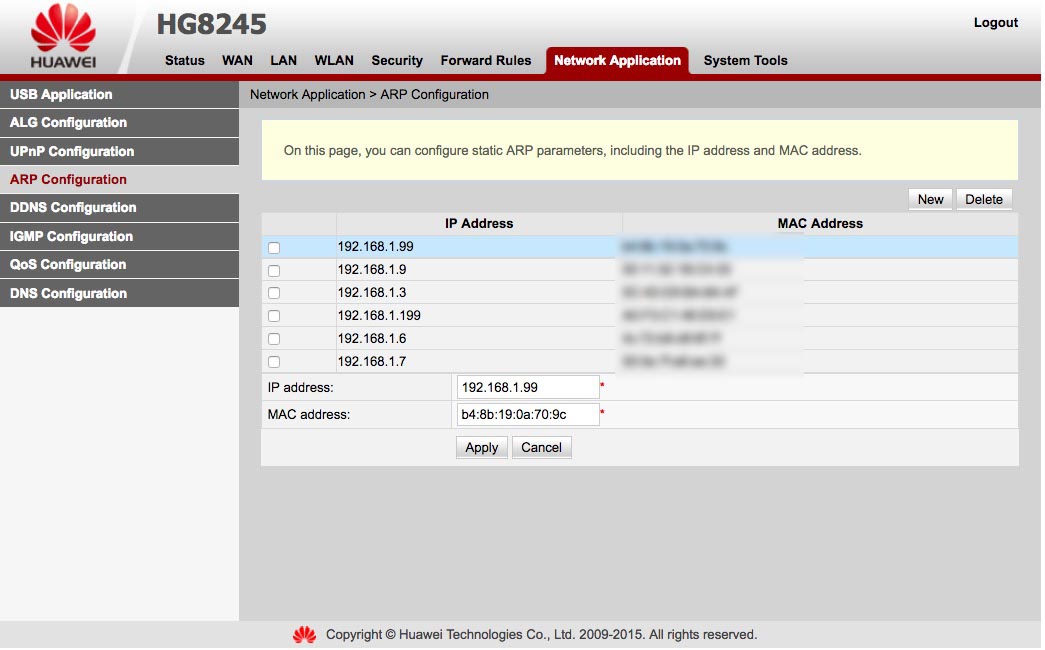Select the Network Application tab
This screenshot has width=1045, height=650.
click(x=617, y=61)
